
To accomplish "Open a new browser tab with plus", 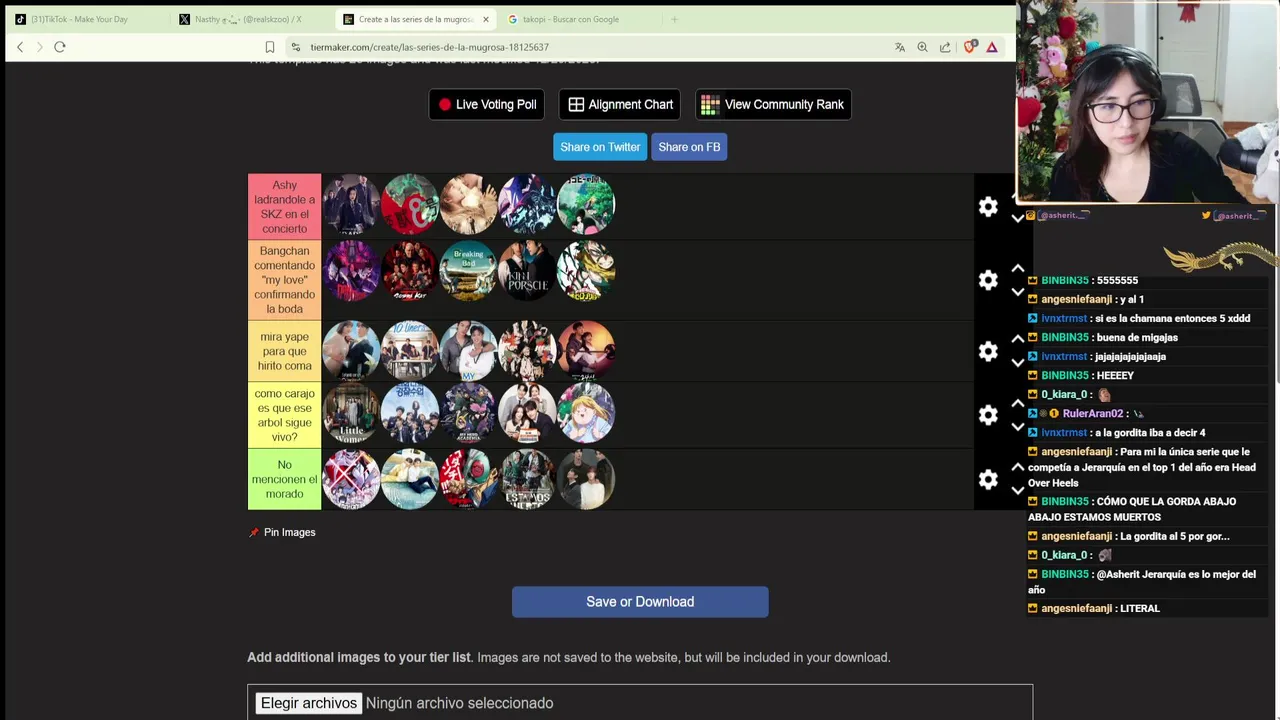I will [x=674, y=19].
